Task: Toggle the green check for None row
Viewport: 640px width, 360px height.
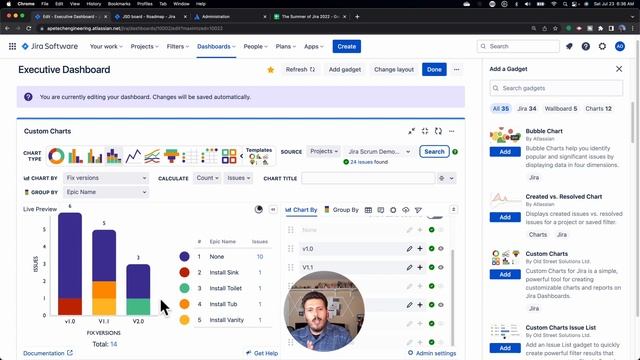Action: click(x=431, y=230)
